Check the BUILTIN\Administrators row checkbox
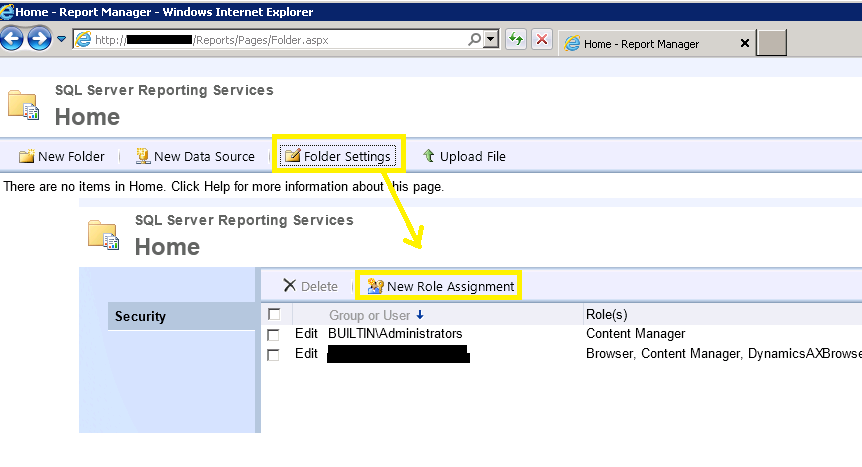Image resolution: width=862 pixels, height=467 pixels. coord(273,334)
